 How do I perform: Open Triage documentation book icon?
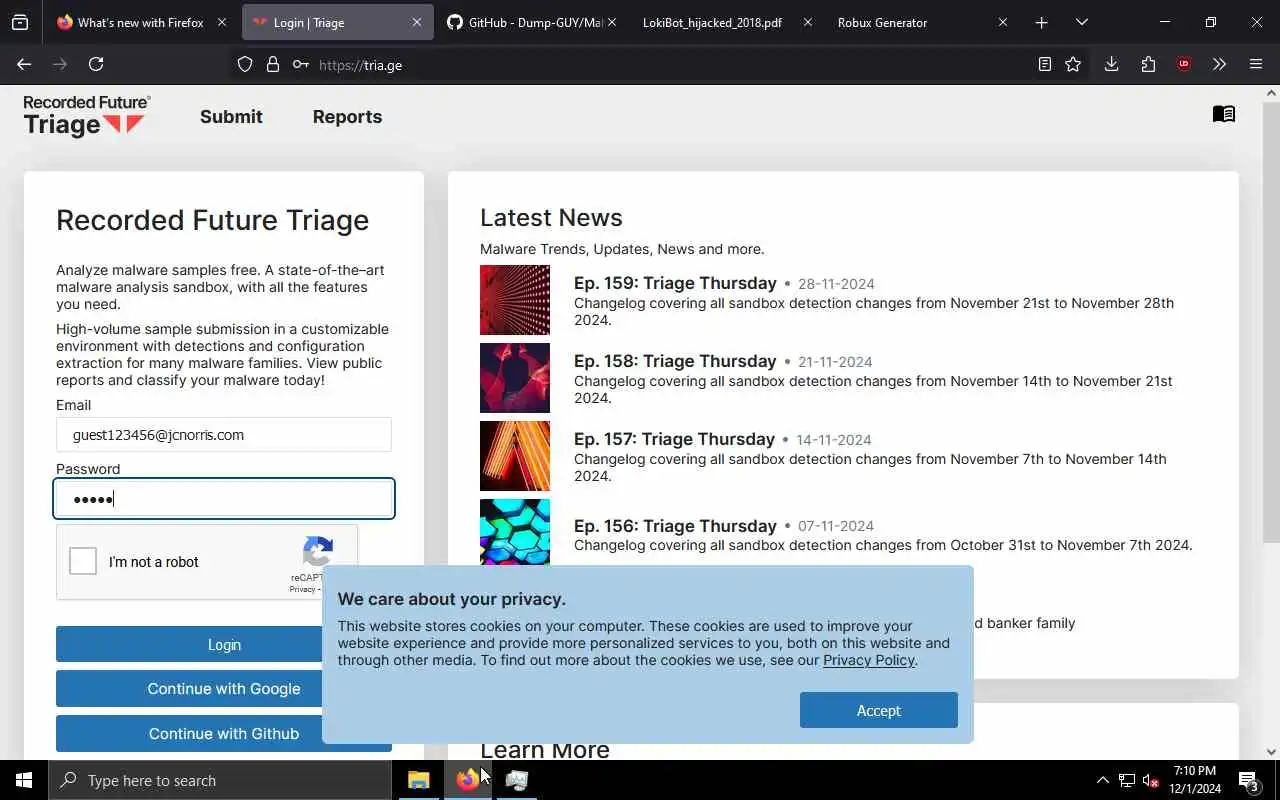tap(1224, 114)
